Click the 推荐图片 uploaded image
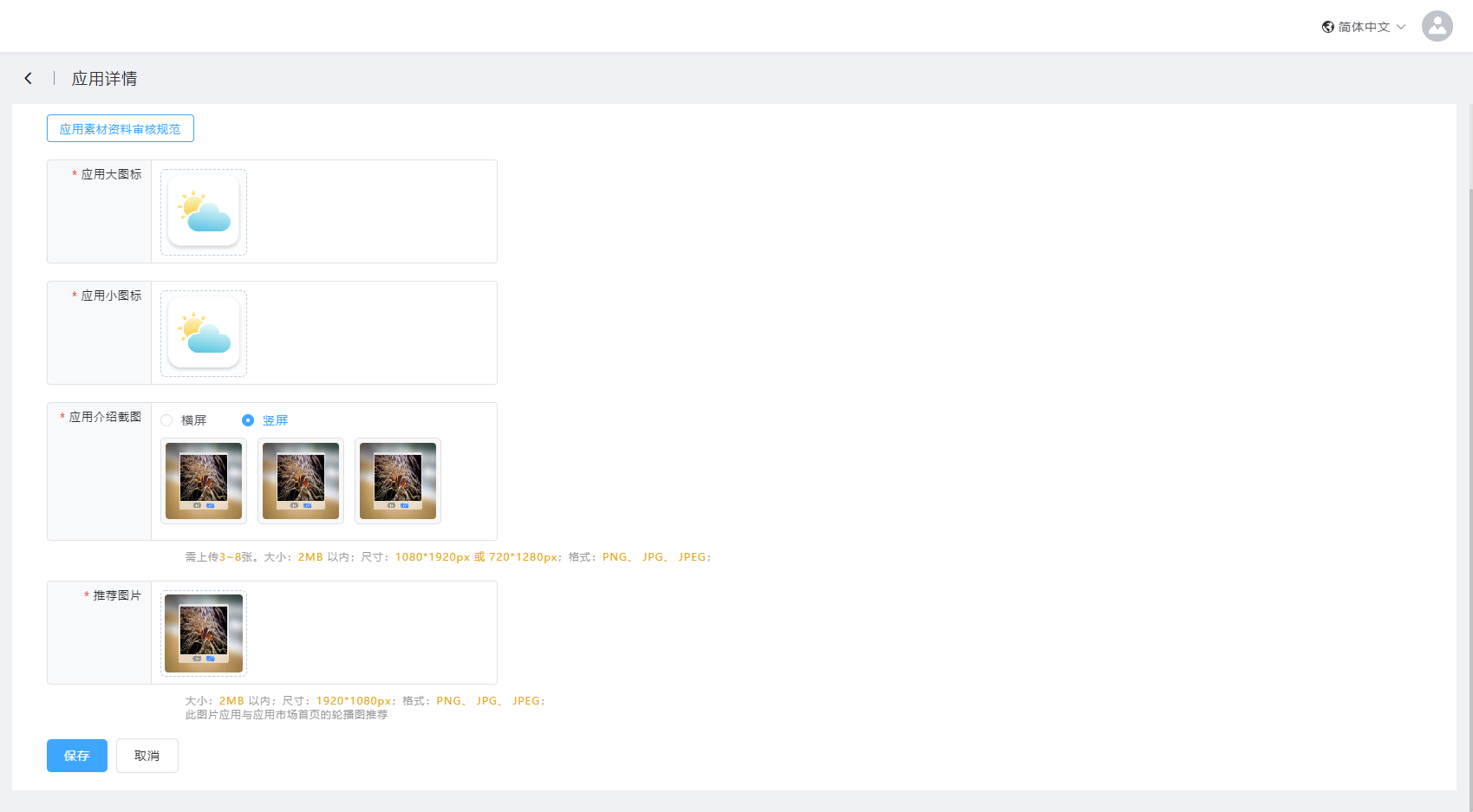This screenshot has width=1473, height=812. tap(204, 633)
